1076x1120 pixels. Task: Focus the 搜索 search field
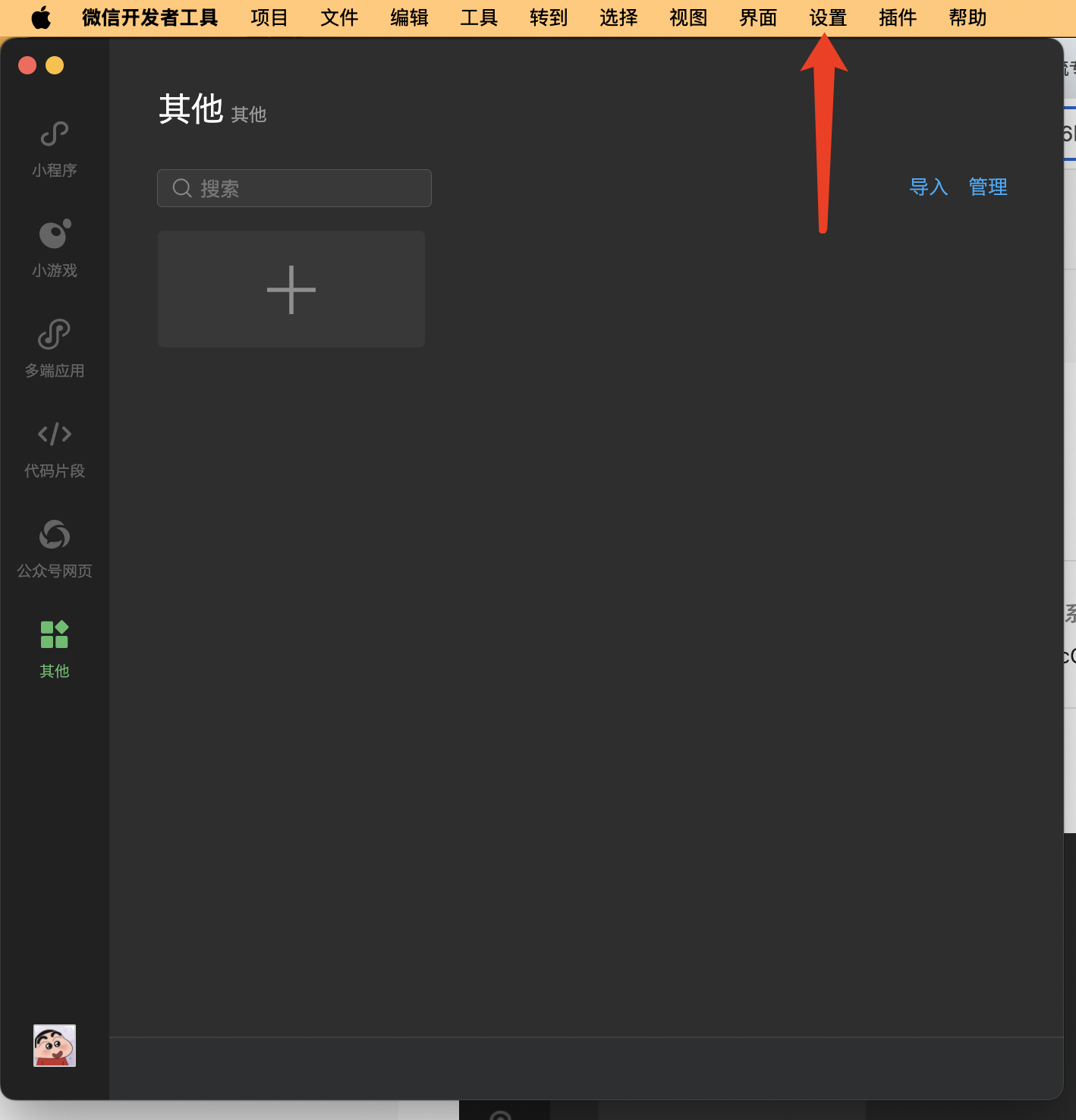[294, 188]
